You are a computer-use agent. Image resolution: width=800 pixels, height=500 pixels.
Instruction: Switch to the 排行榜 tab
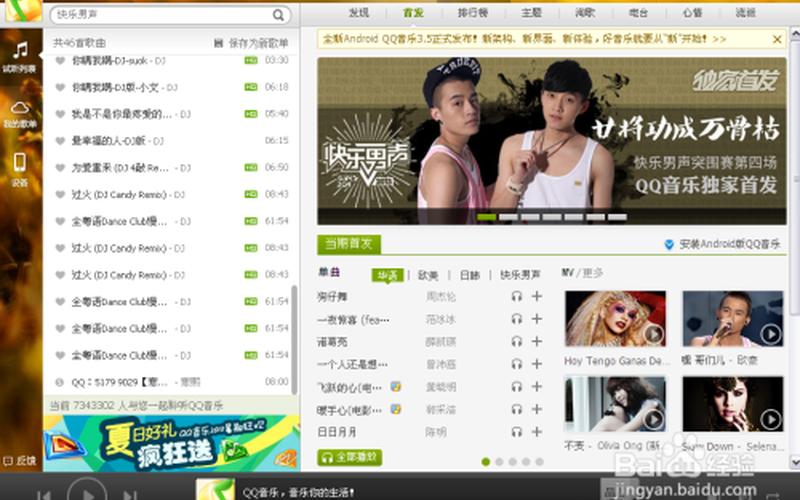tap(473, 13)
